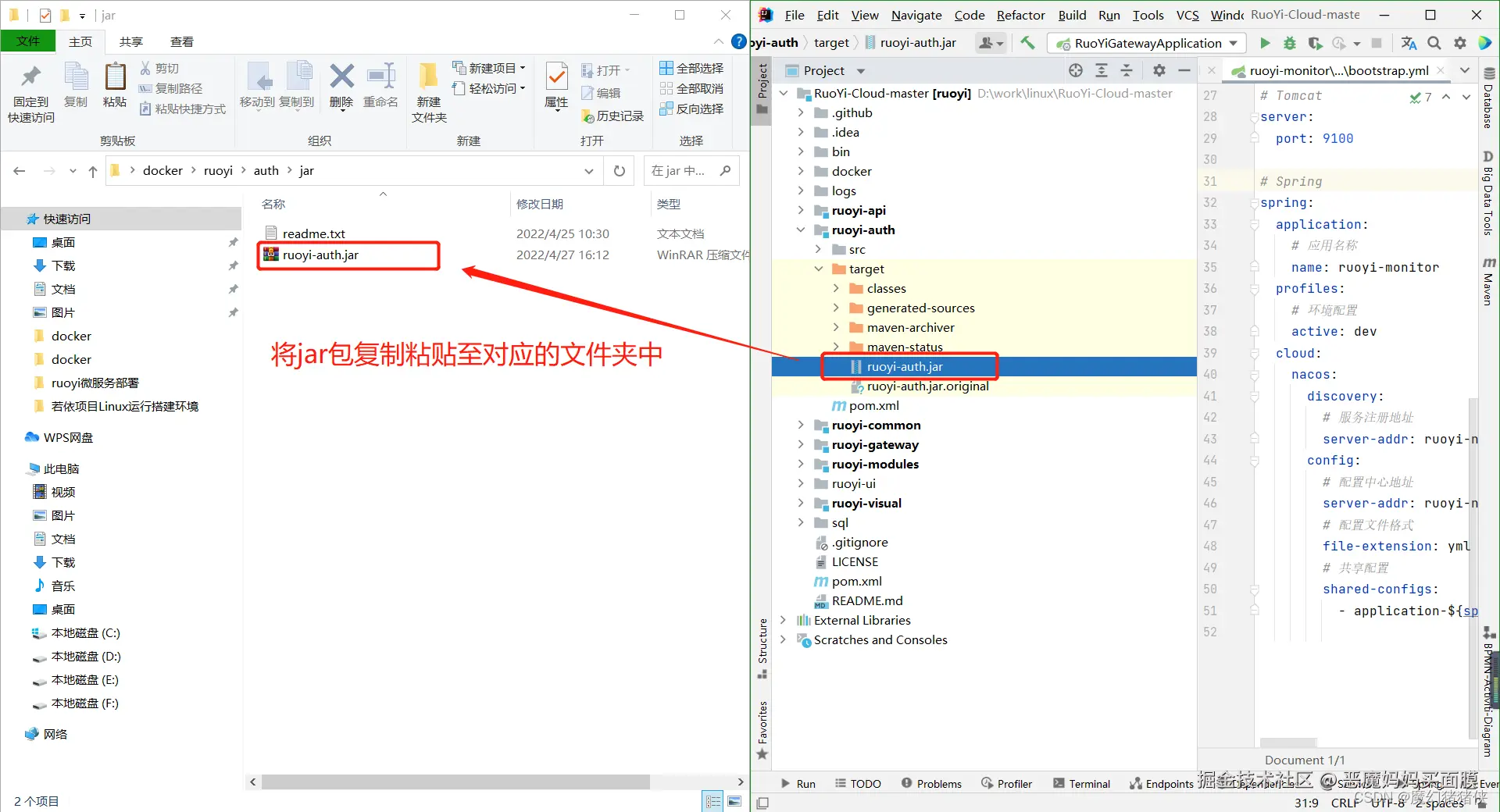Open Project view selector dropdown
1500x812 pixels.
[861, 71]
